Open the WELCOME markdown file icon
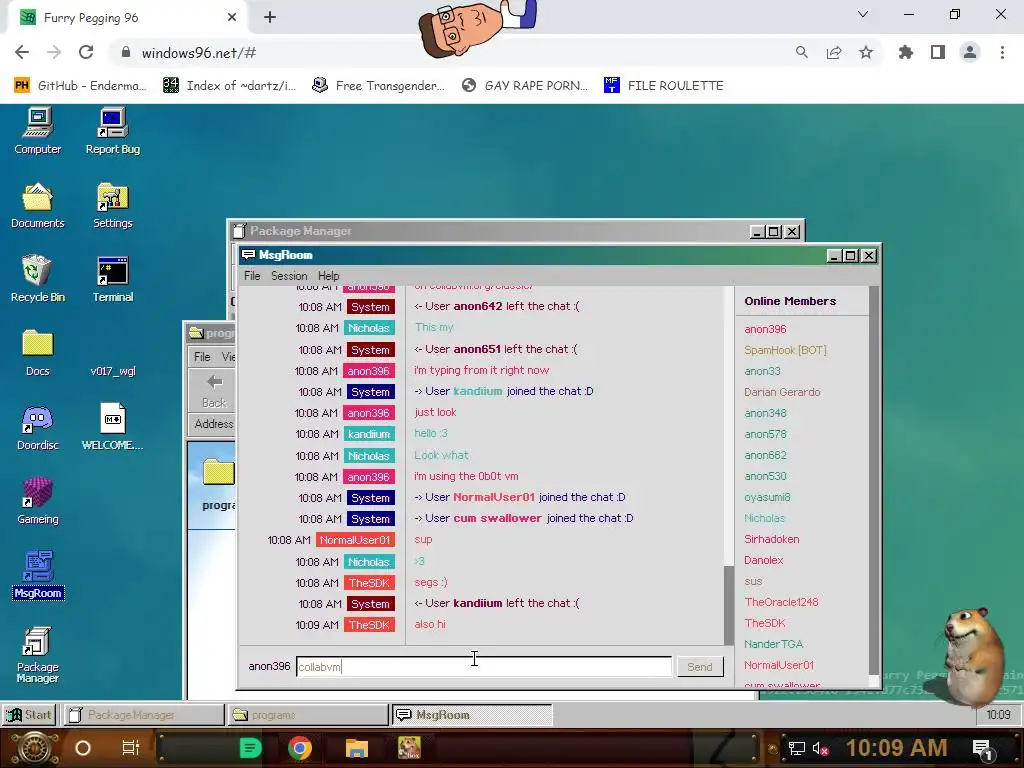Viewport: 1024px width, 768px height. click(112, 426)
